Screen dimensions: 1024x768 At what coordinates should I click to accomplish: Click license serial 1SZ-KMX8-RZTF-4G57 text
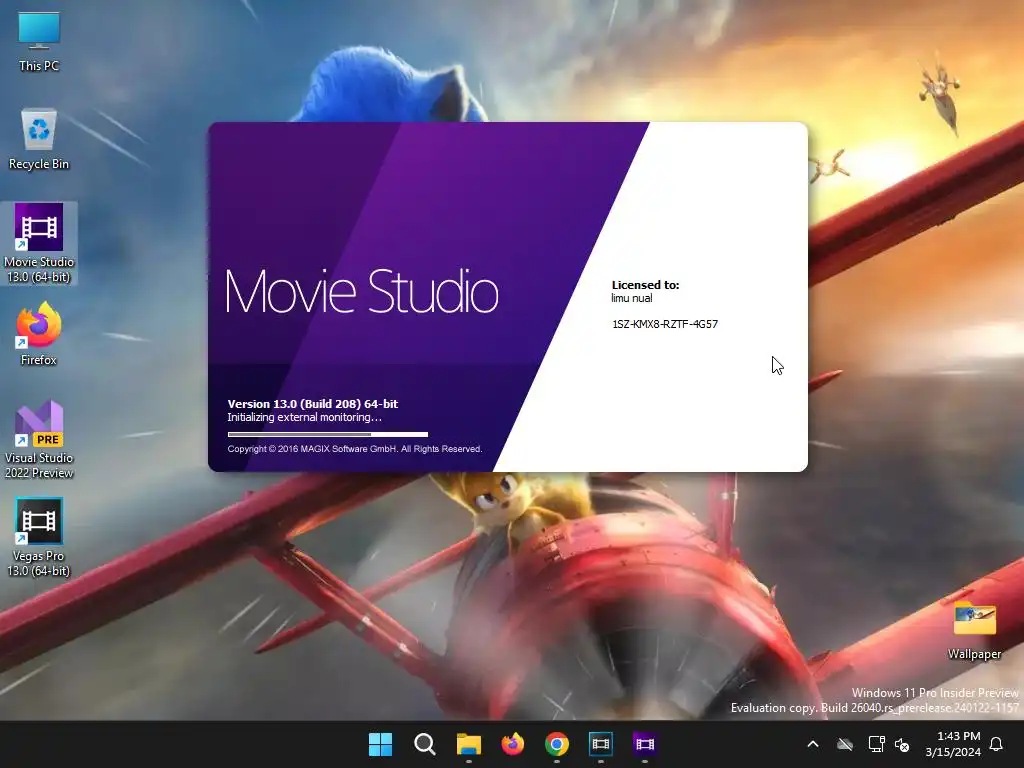[665, 324]
